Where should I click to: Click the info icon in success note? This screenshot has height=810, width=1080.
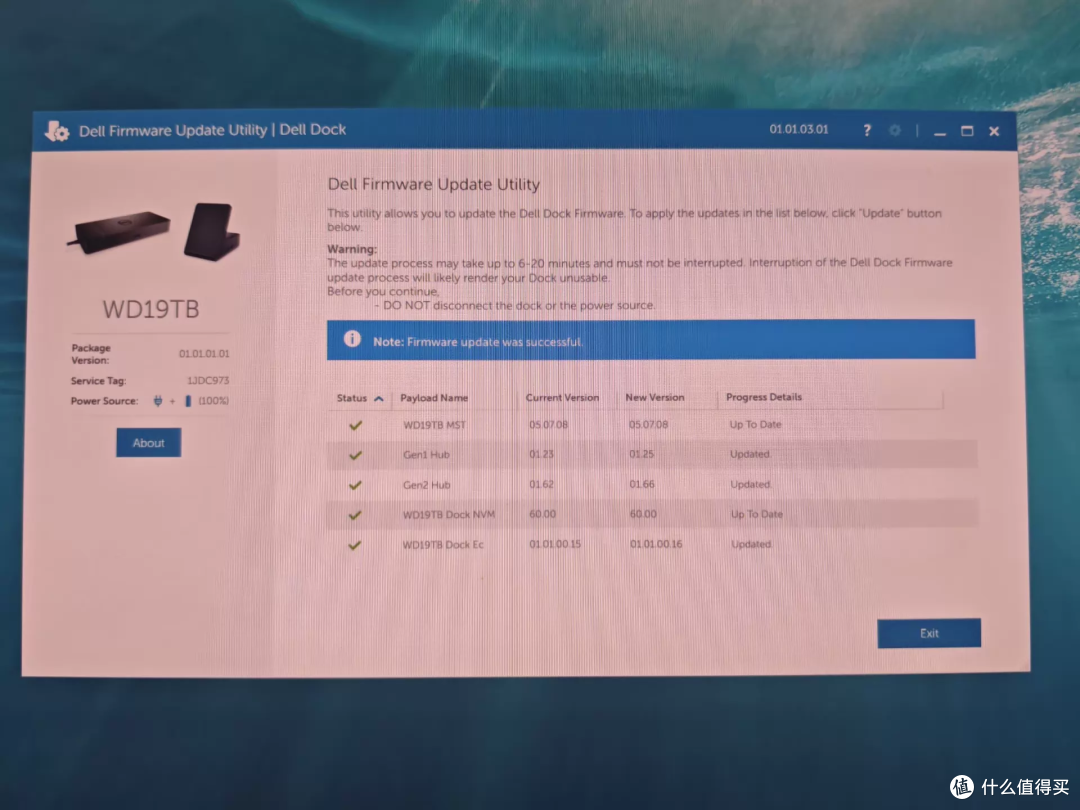point(352,339)
